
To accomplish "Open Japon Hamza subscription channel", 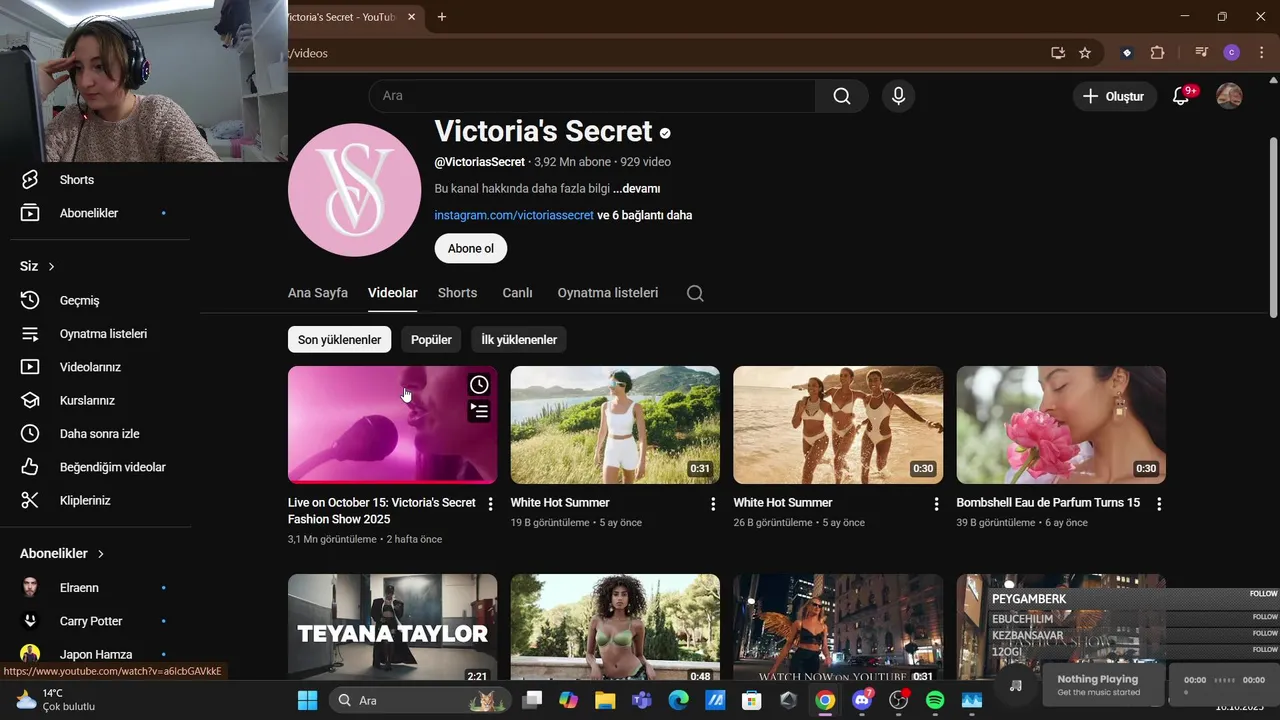I will point(95,654).
